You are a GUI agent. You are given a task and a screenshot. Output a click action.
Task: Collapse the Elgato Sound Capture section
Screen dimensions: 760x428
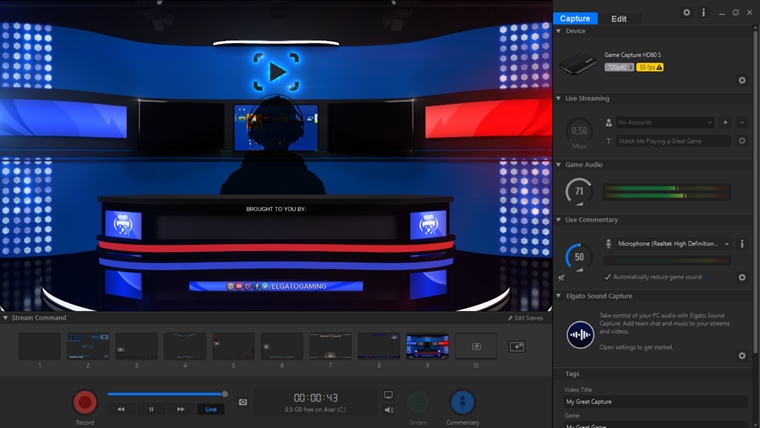click(558, 296)
